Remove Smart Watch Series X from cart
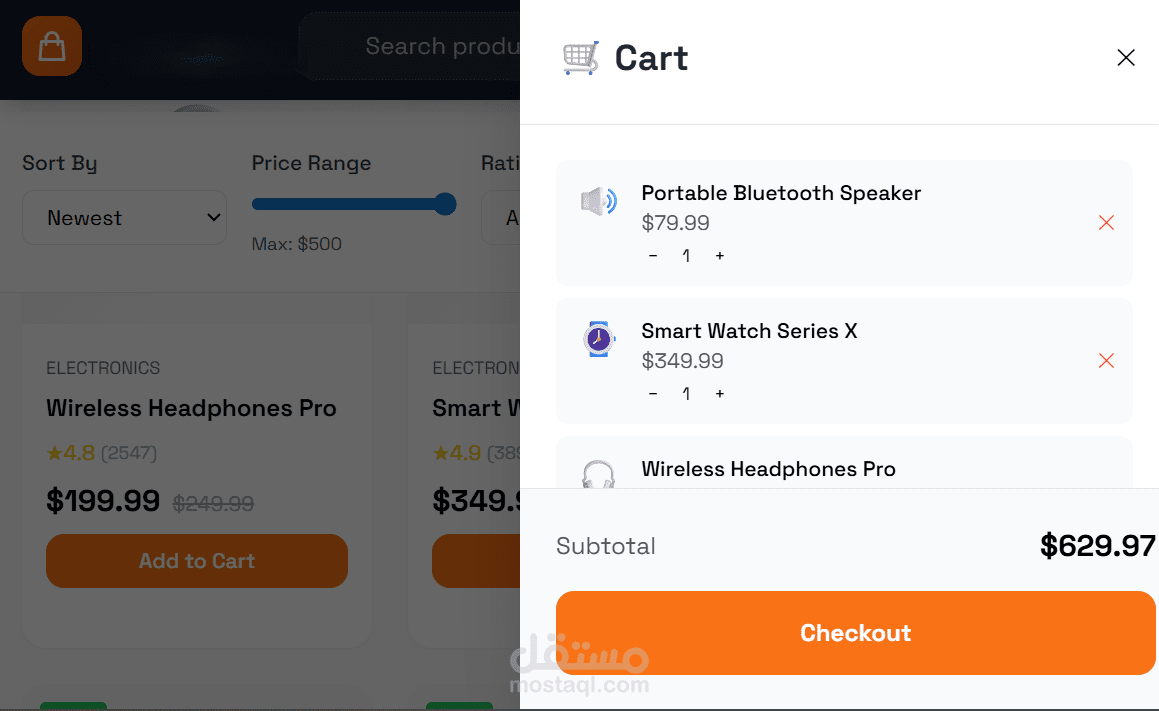Viewport: 1159px width, 711px height. pyautogui.click(x=1106, y=361)
